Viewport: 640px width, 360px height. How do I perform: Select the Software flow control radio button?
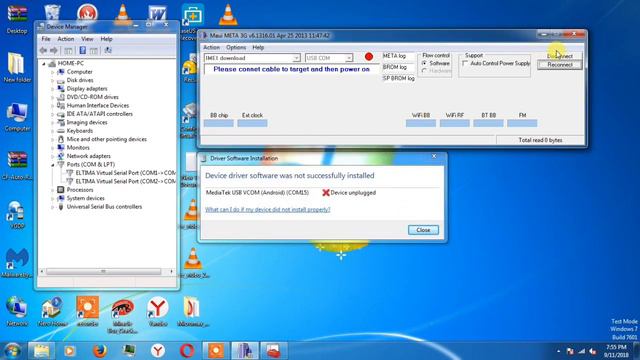click(x=424, y=63)
